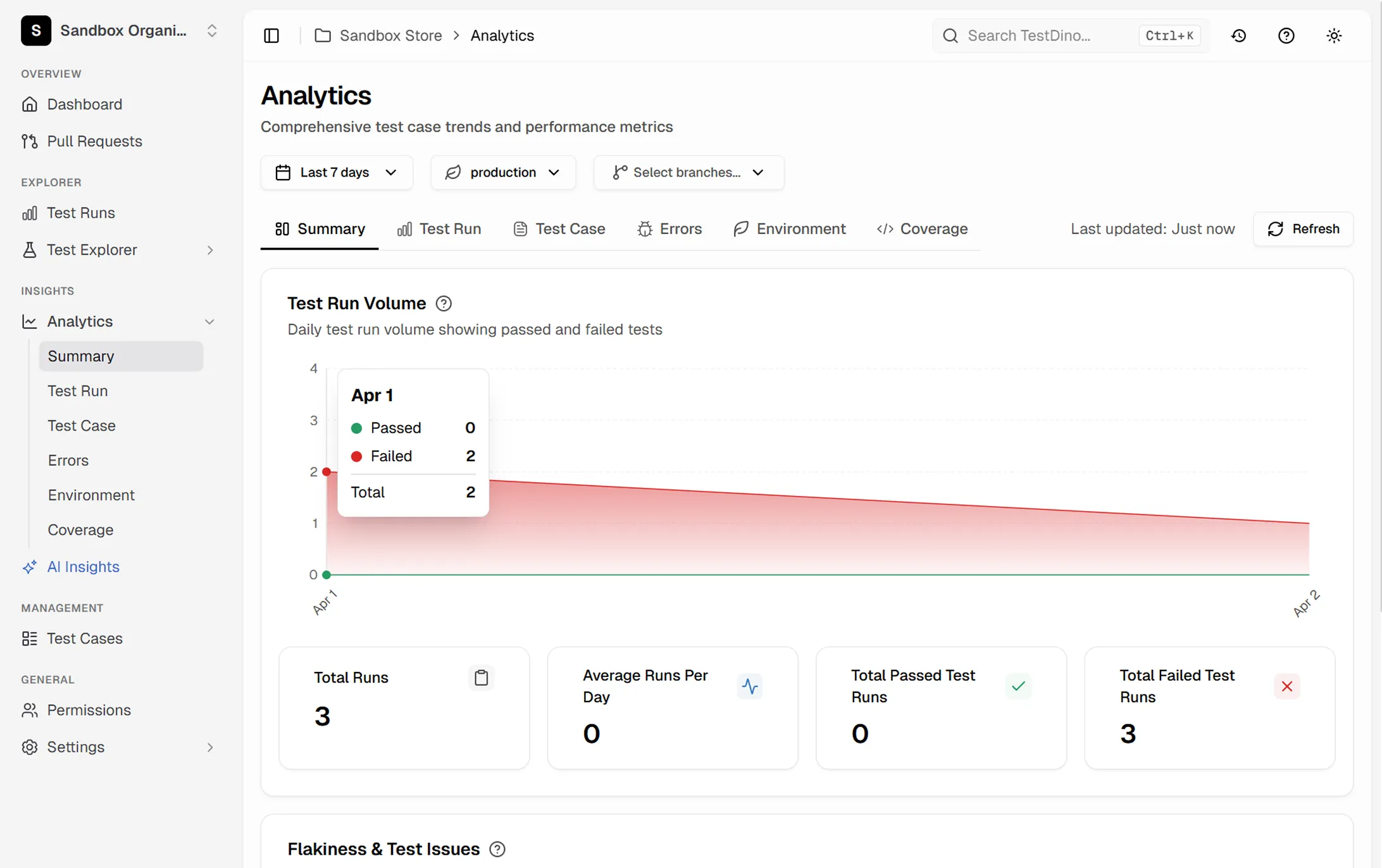1382x868 pixels.
Task: Click the S organization logo
Action: coord(36,30)
